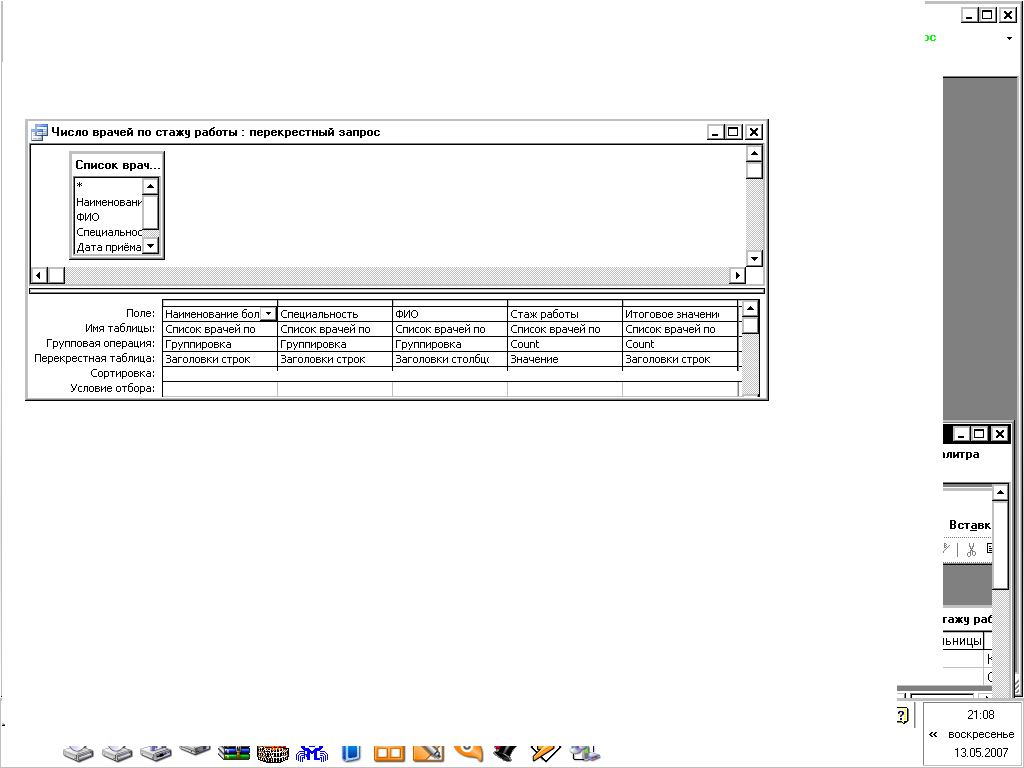Click the design grid scroll-up arrow
This screenshot has width=1024, height=768.
click(x=750, y=308)
